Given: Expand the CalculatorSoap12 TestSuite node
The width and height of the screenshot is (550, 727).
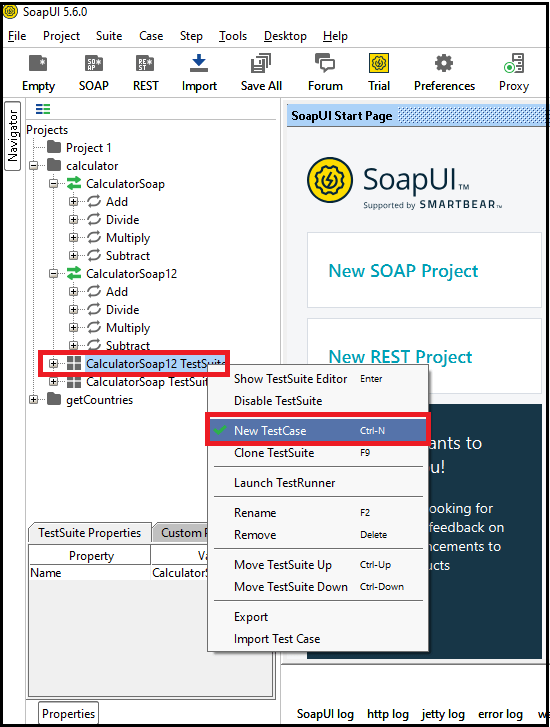Looking at the screenshot, I should click(53, 364).
